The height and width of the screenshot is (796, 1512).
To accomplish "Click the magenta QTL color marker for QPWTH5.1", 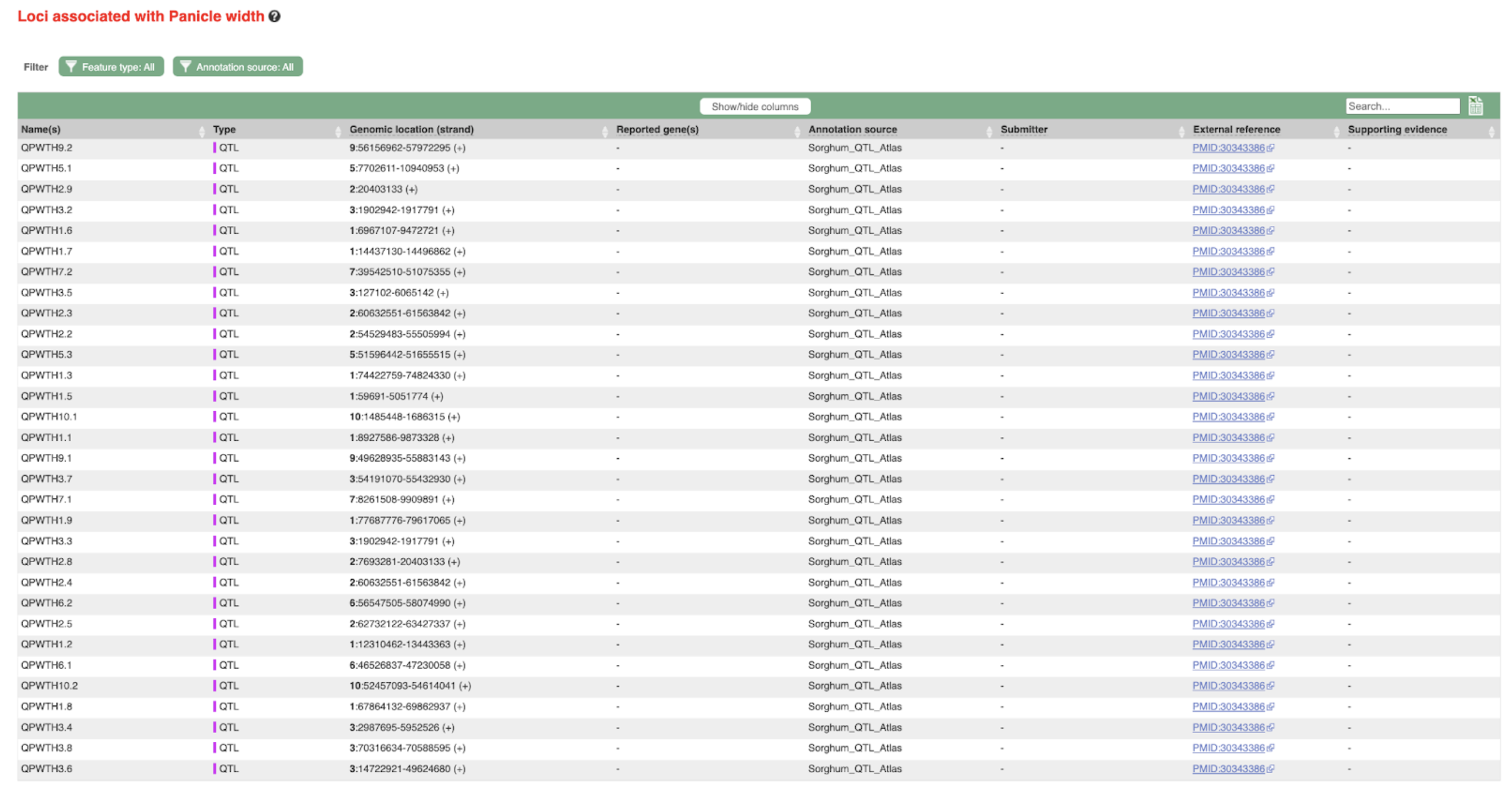I will (215, 168).
